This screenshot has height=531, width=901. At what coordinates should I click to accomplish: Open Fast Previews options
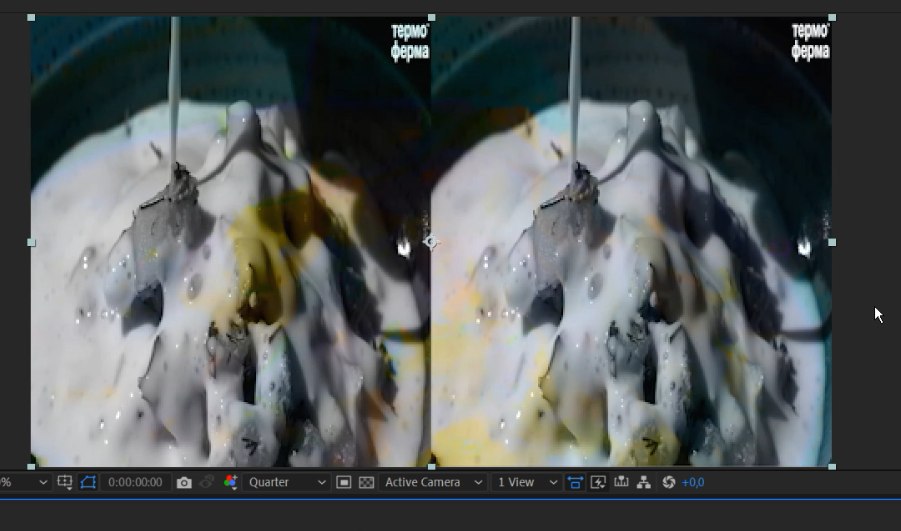tap(598, 482)
